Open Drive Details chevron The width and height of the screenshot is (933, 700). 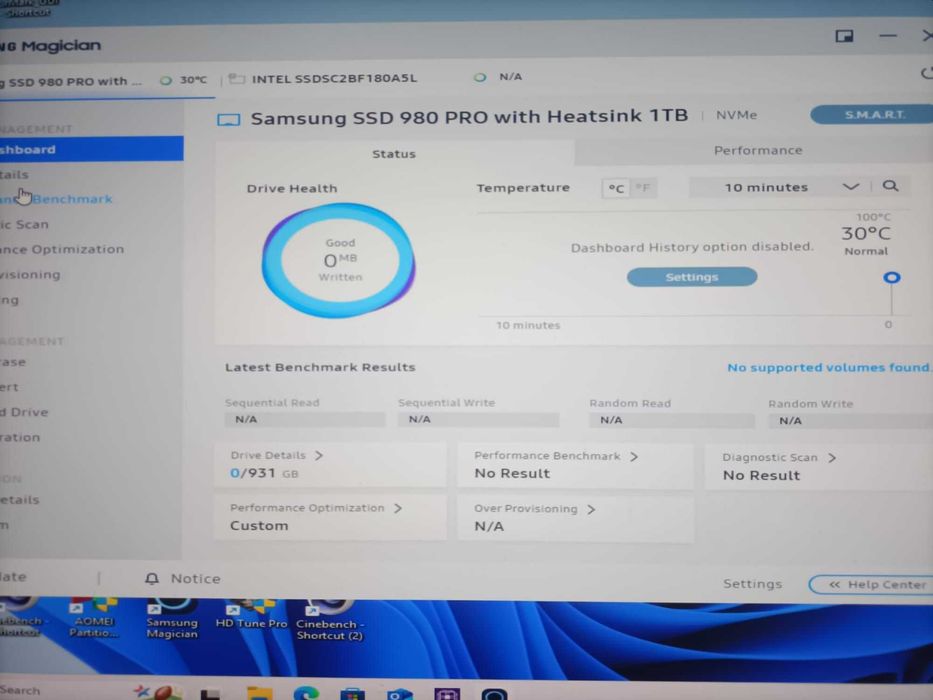pos(319,455)
